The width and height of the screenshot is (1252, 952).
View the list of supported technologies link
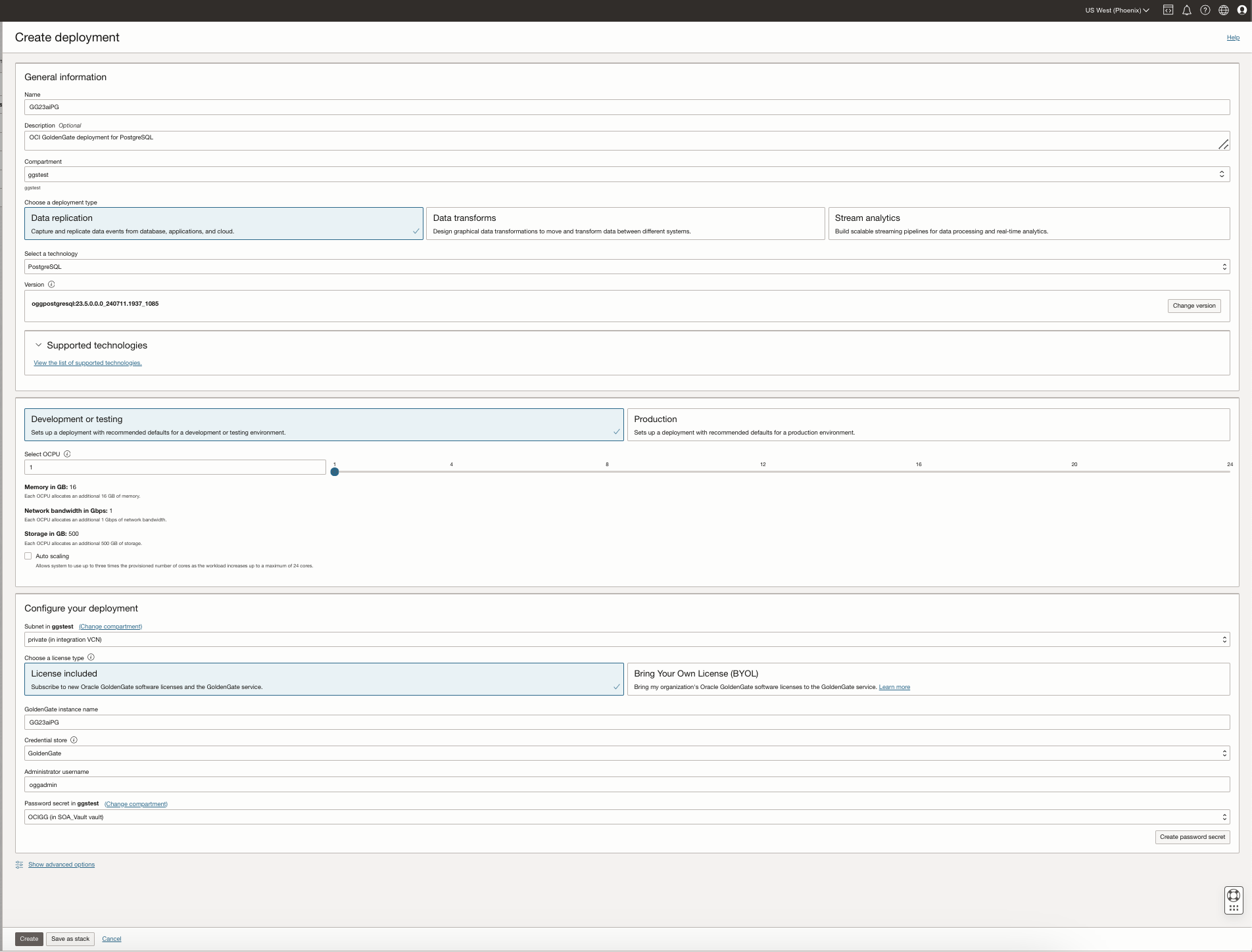(x=87, y=363)
